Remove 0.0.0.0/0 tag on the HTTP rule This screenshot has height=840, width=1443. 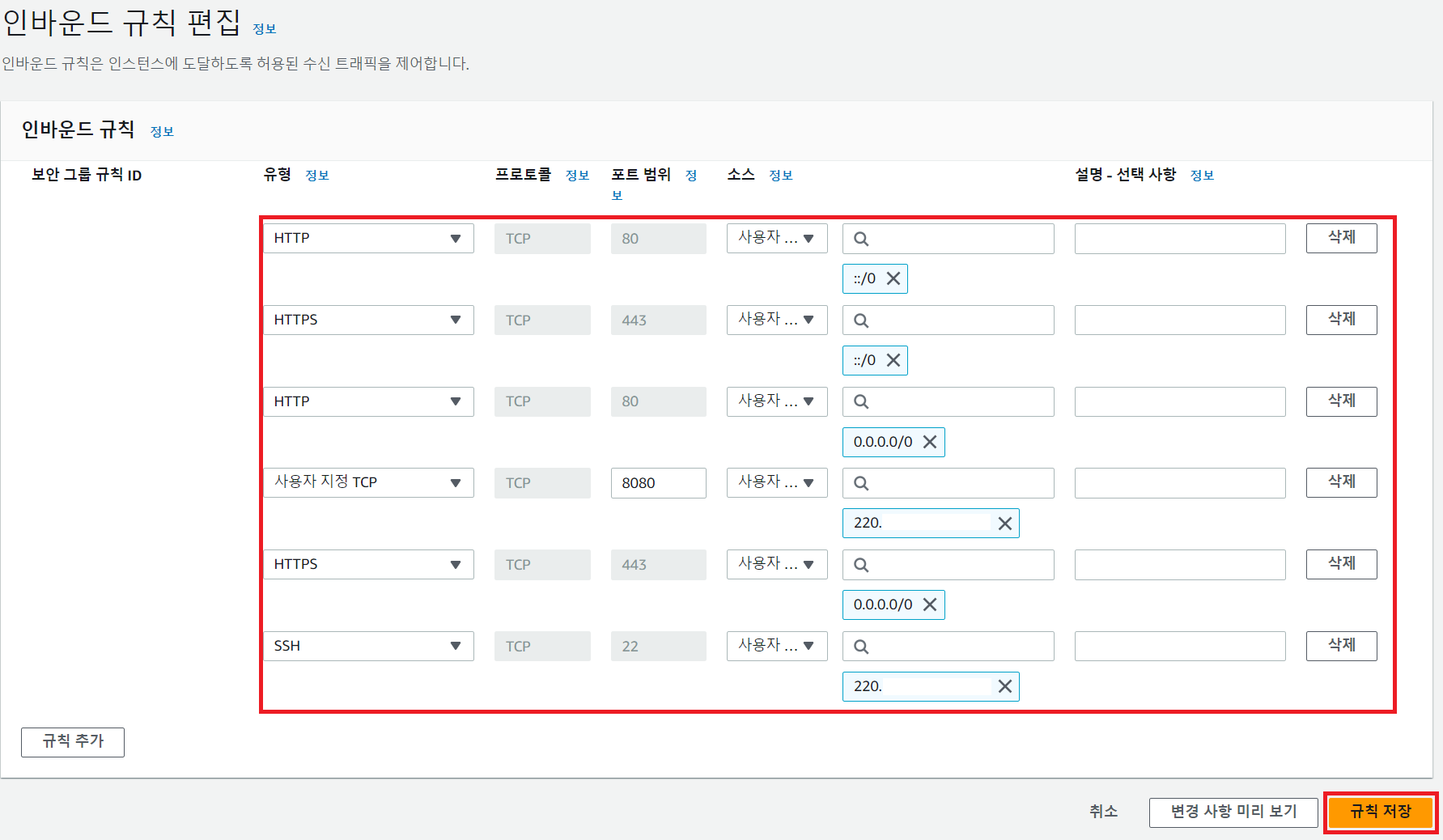[x=930, y=442]
